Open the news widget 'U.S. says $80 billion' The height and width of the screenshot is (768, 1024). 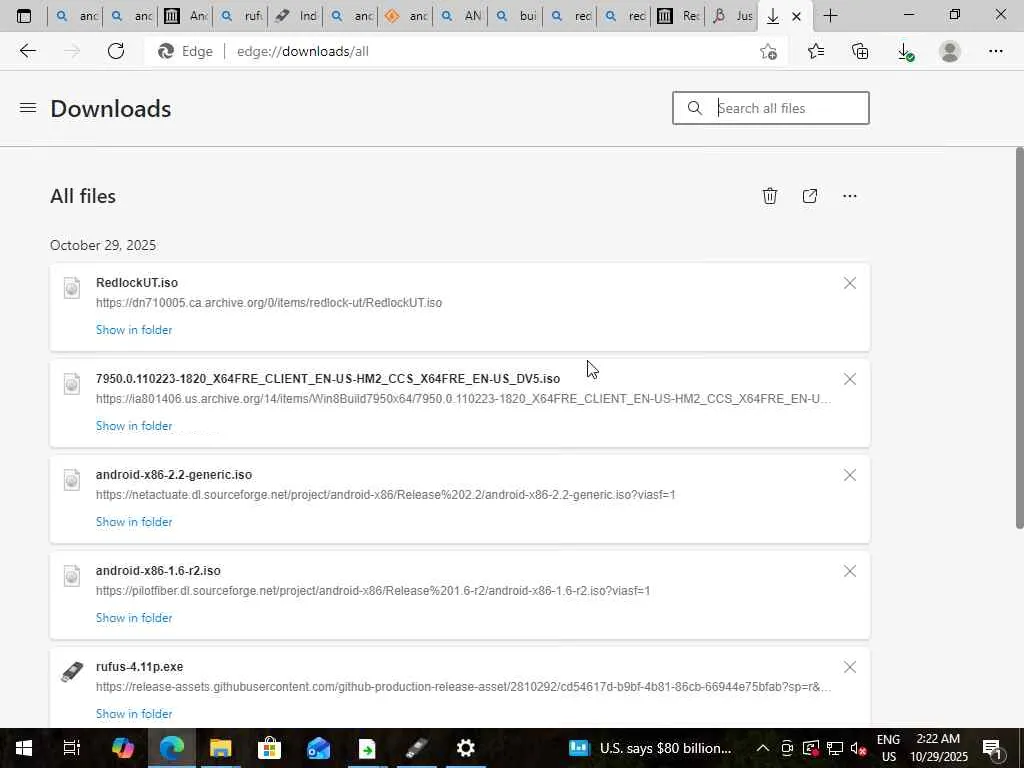pos(650,748)
